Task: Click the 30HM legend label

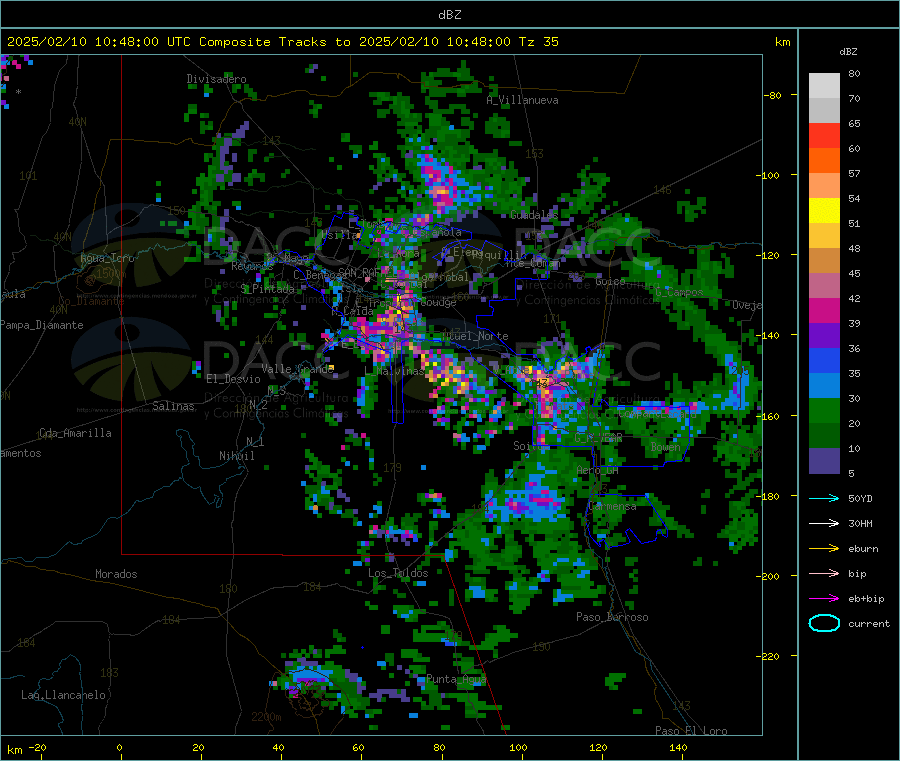Action: pos(860,523)
